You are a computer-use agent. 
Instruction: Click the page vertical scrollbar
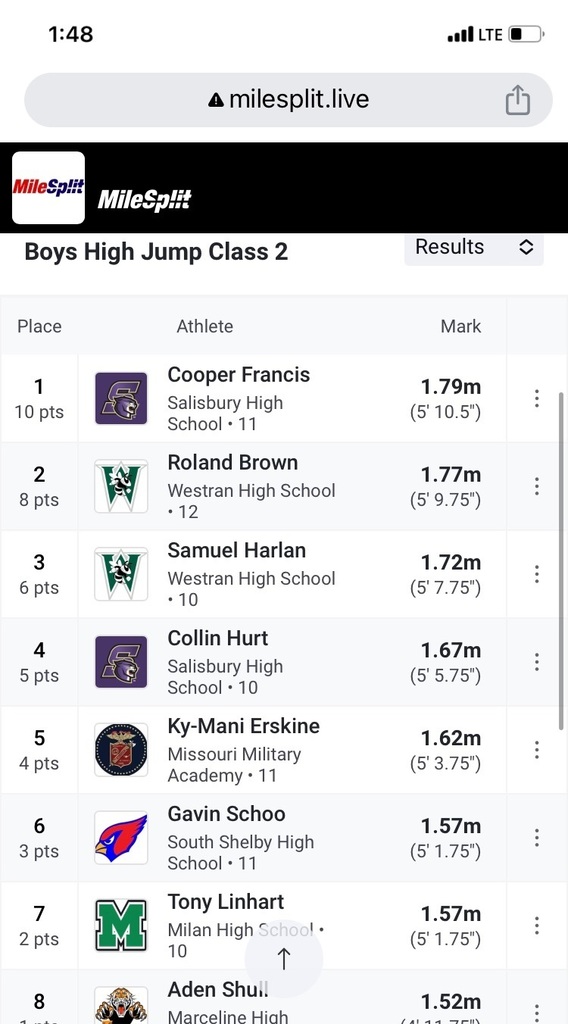coord(561,562)
